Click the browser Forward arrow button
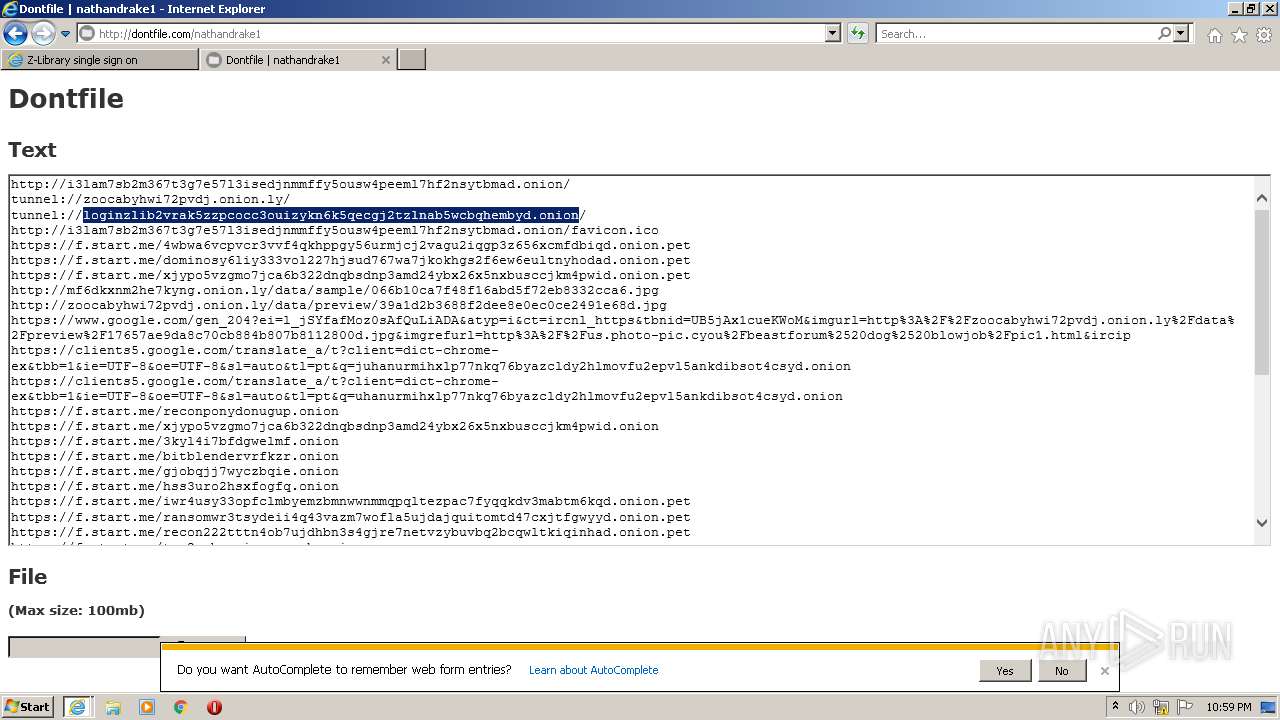Screen dimensions: 1280x720 coord(43,34)
